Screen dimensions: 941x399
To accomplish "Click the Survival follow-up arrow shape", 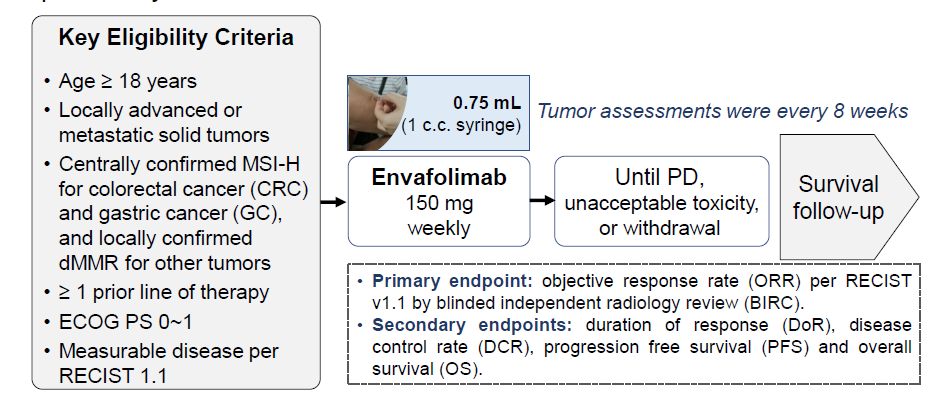I will 849,196.
